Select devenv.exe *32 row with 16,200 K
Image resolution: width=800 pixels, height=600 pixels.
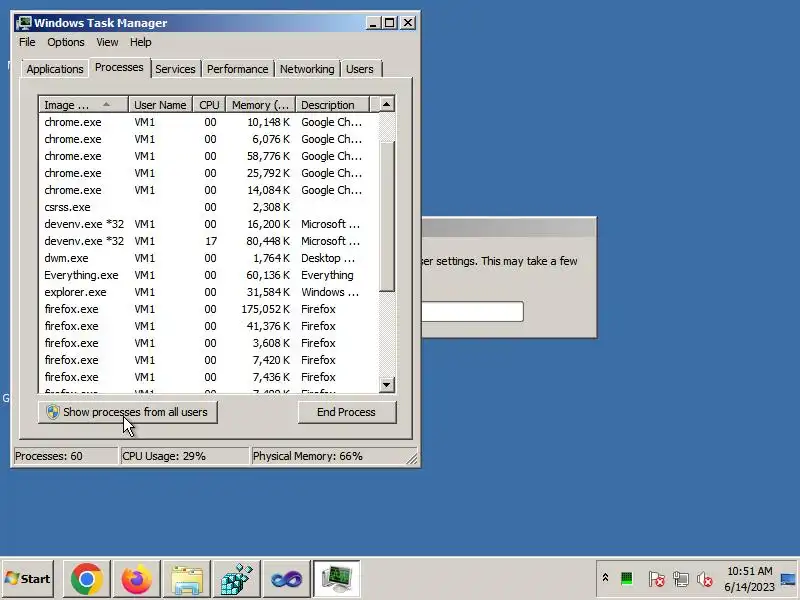tap(209, 224)
